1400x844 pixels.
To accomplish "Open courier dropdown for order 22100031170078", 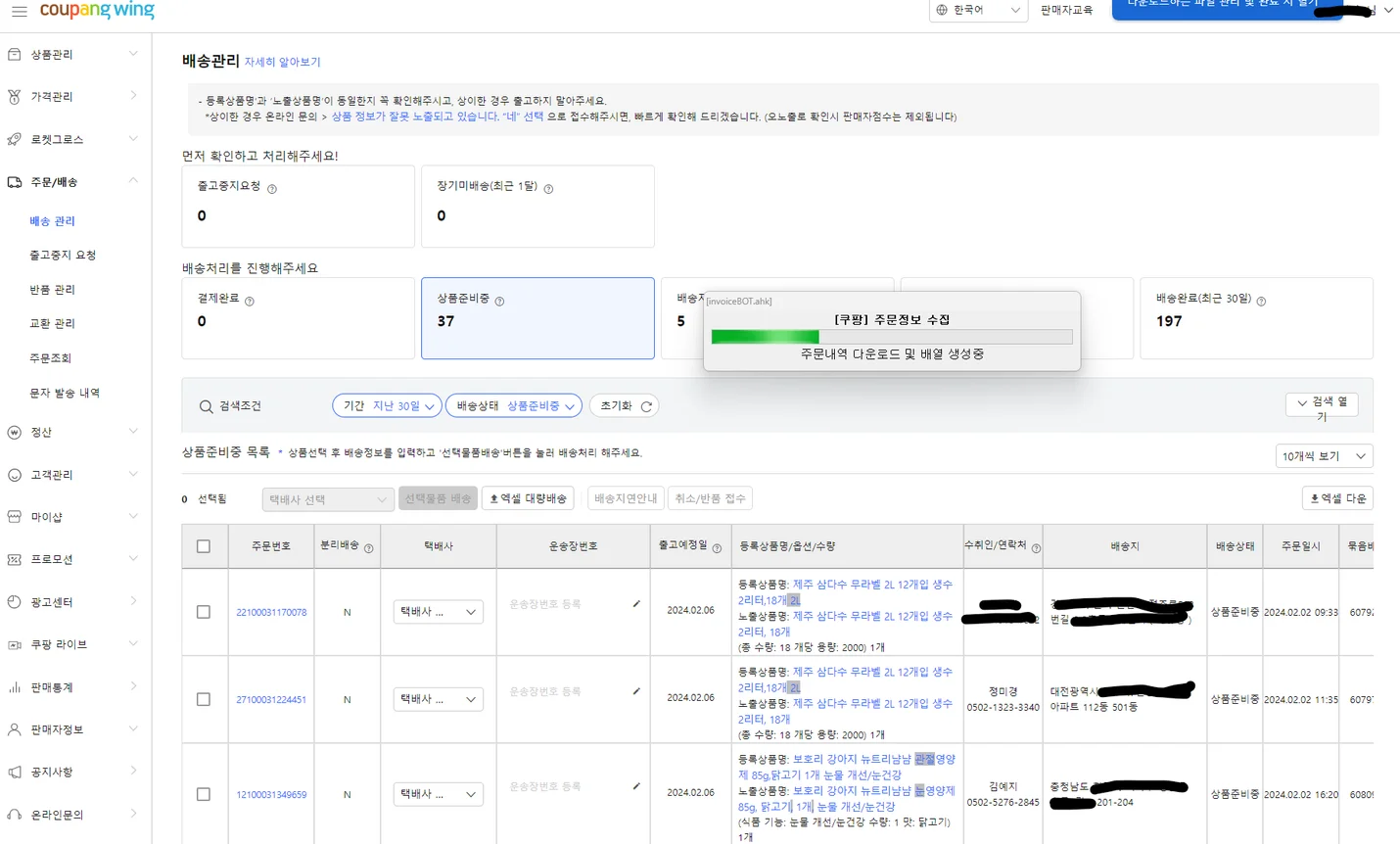I will (x=438, y=612).
